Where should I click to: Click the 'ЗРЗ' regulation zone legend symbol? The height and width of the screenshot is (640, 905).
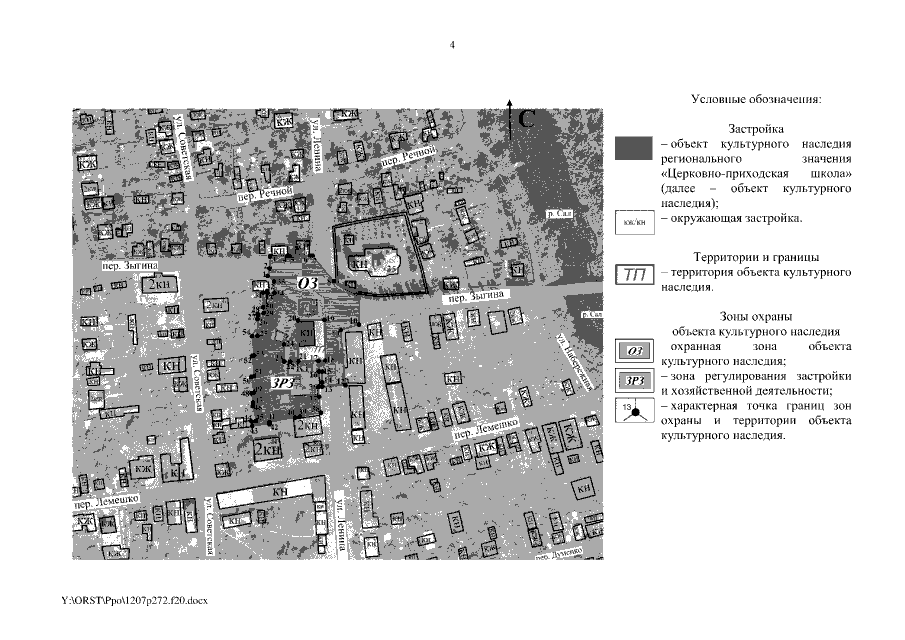[x=633, y=380]
